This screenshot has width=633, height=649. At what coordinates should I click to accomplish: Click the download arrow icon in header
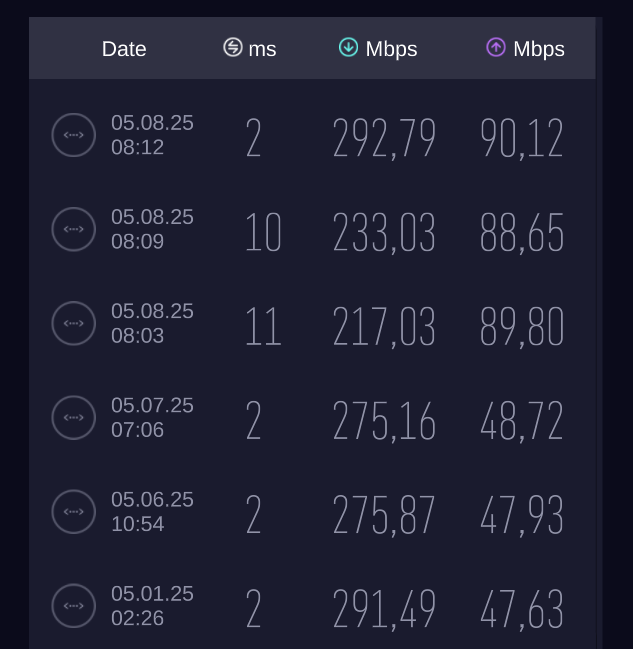(348, 47)
